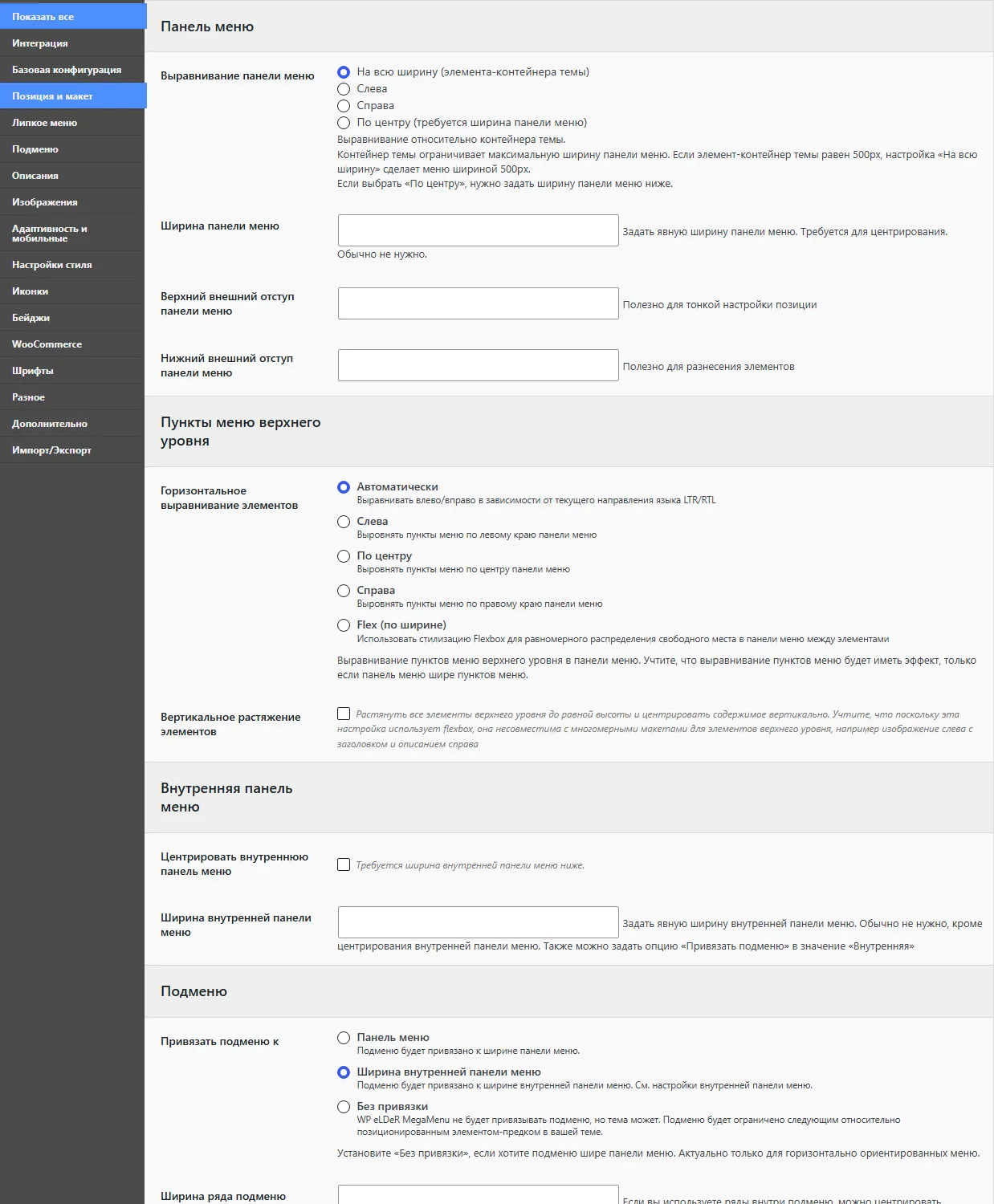Go to the Липкое меню tab
994x1204 pixels.
(x=72, y=123)
